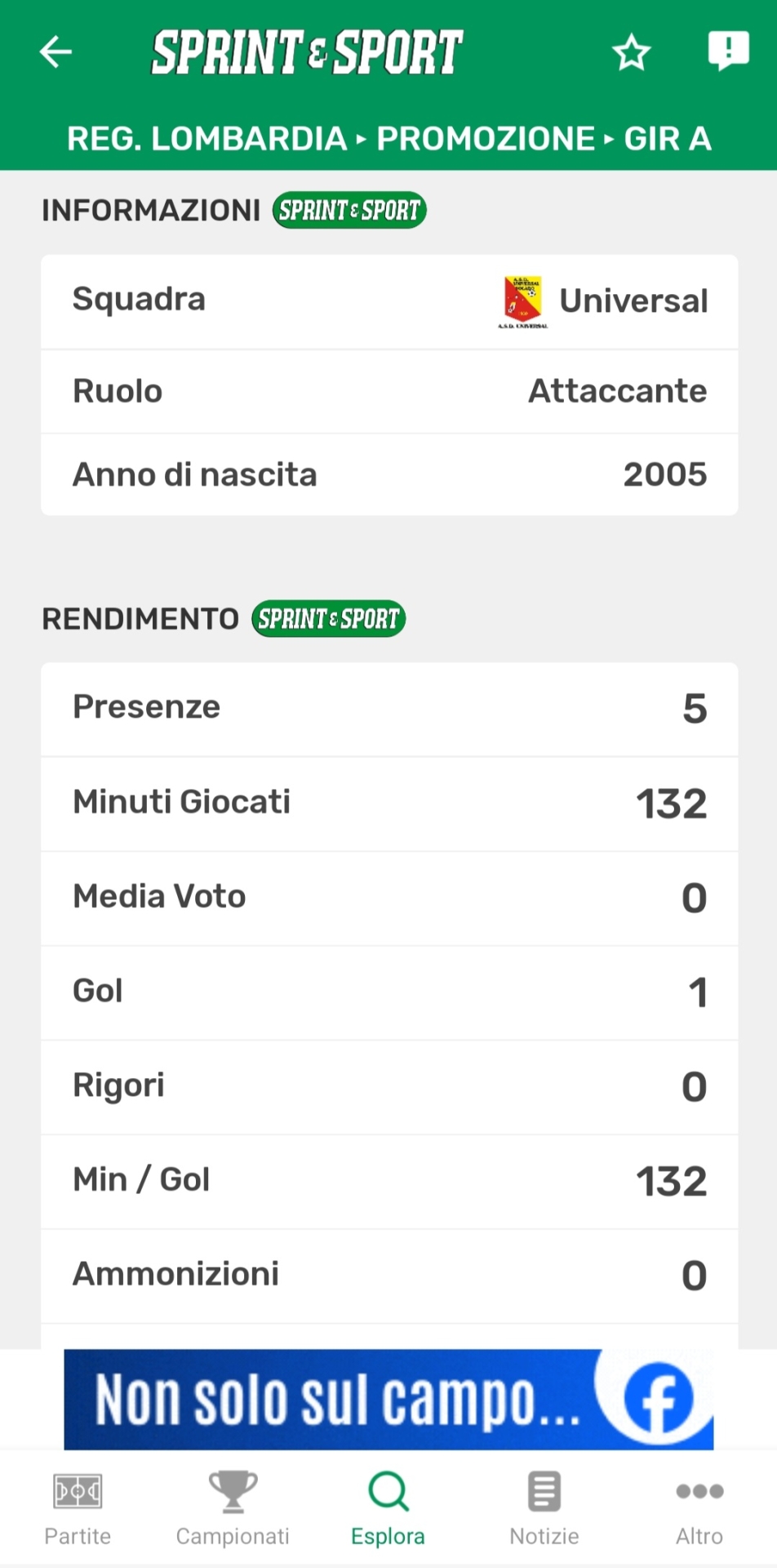
Task: Open the Notizie news icon
Action: [x=544, y=1491]
